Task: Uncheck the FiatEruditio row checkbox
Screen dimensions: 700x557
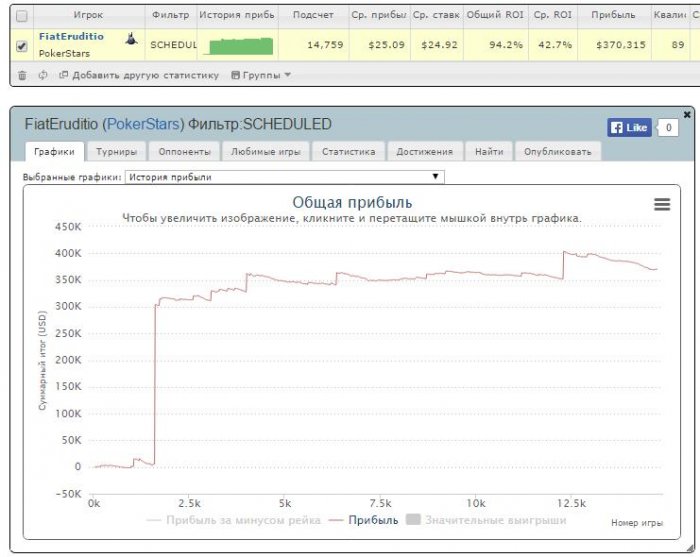Action: tap(21, 46)
